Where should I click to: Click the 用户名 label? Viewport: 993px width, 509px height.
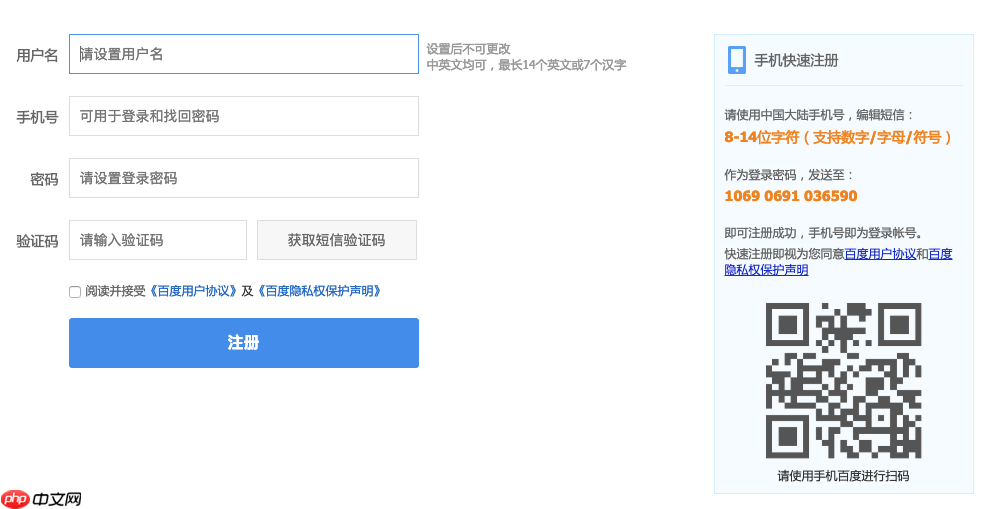[x=37, y=55]
